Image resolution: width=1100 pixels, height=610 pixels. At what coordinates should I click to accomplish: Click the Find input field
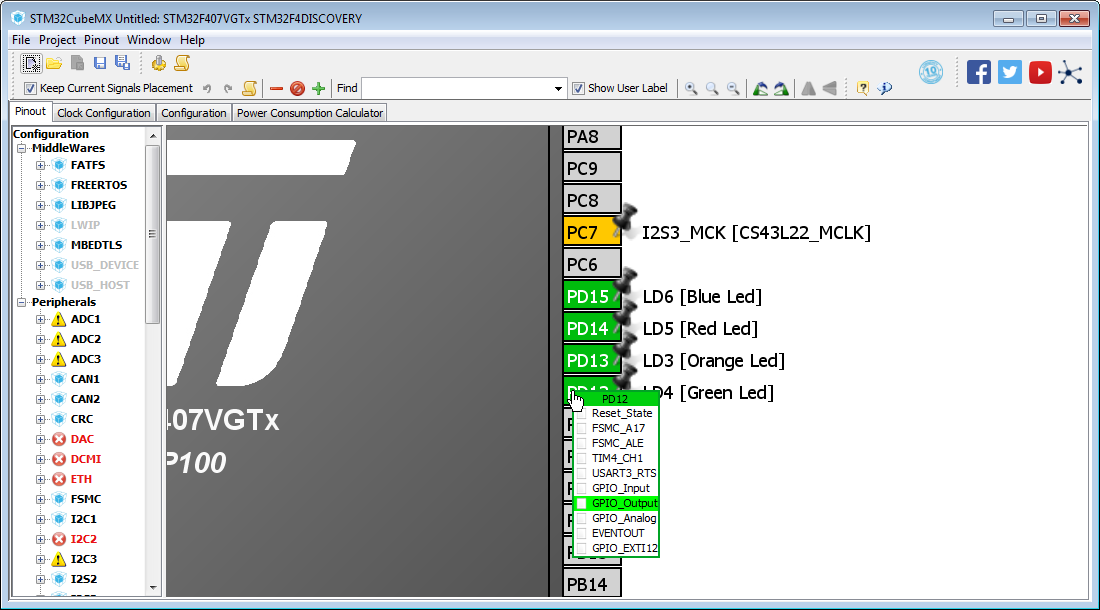(457, 88)
